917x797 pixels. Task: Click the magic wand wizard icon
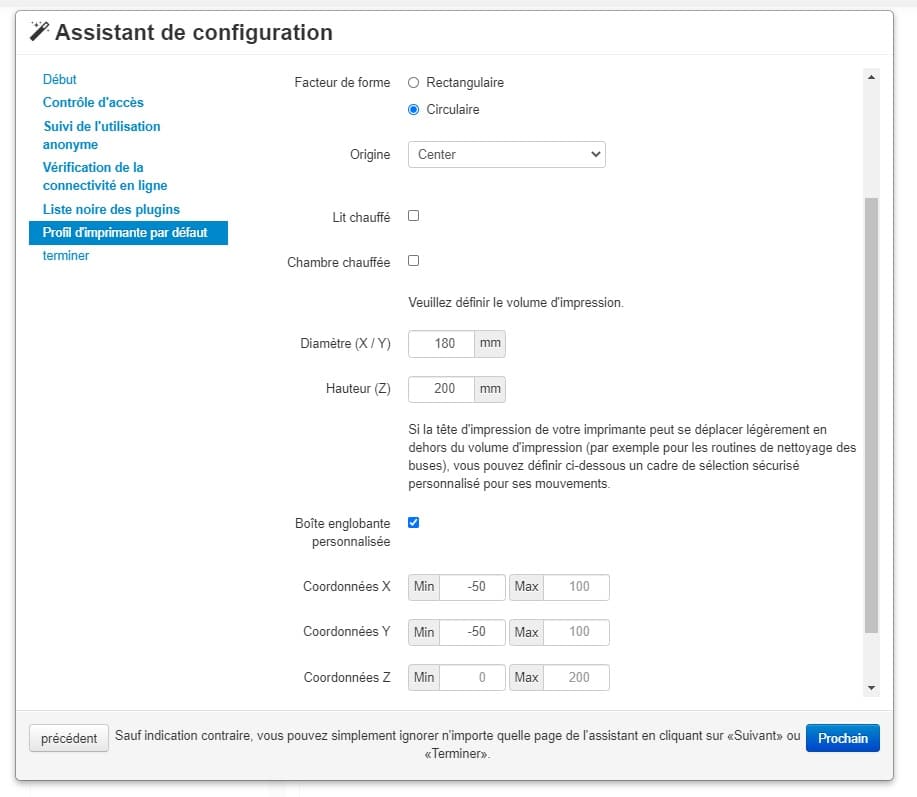click(x=39, y=31)
